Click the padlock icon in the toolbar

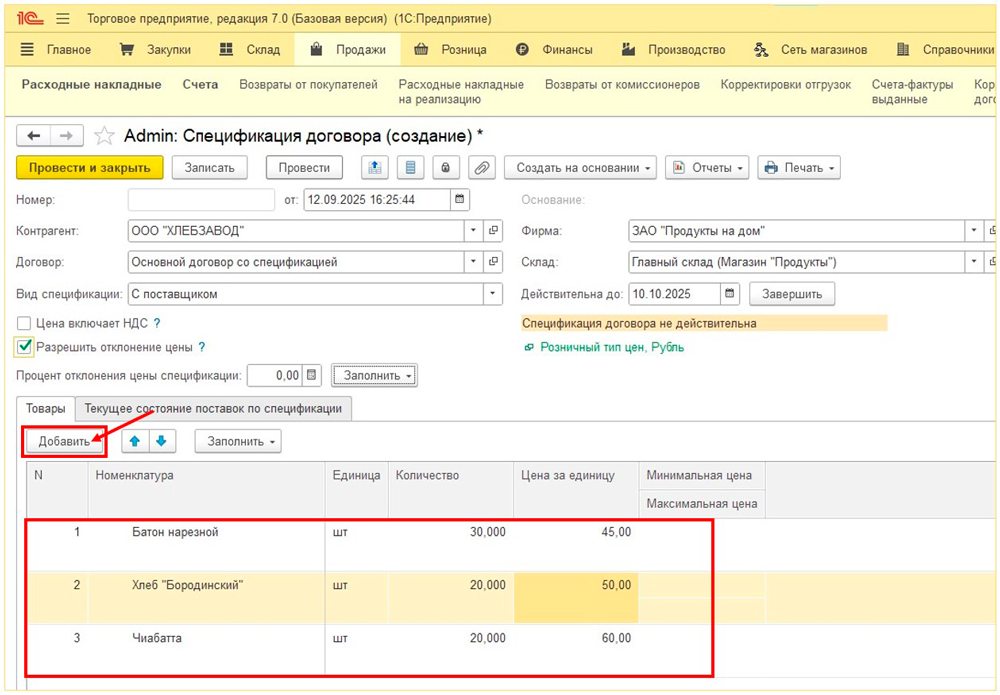(x=446, y=168)
